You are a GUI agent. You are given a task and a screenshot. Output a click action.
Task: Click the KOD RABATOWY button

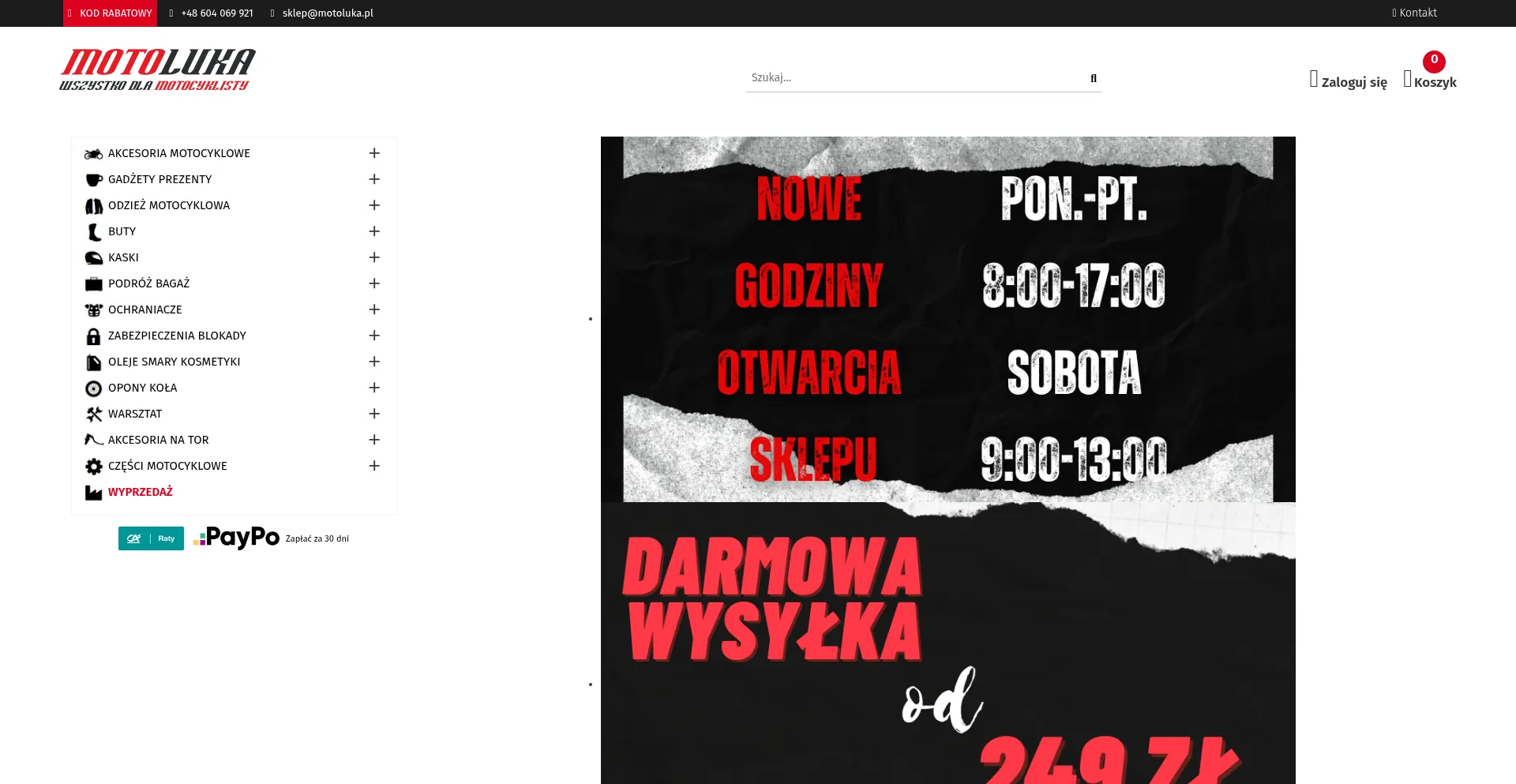click(111, 13)
